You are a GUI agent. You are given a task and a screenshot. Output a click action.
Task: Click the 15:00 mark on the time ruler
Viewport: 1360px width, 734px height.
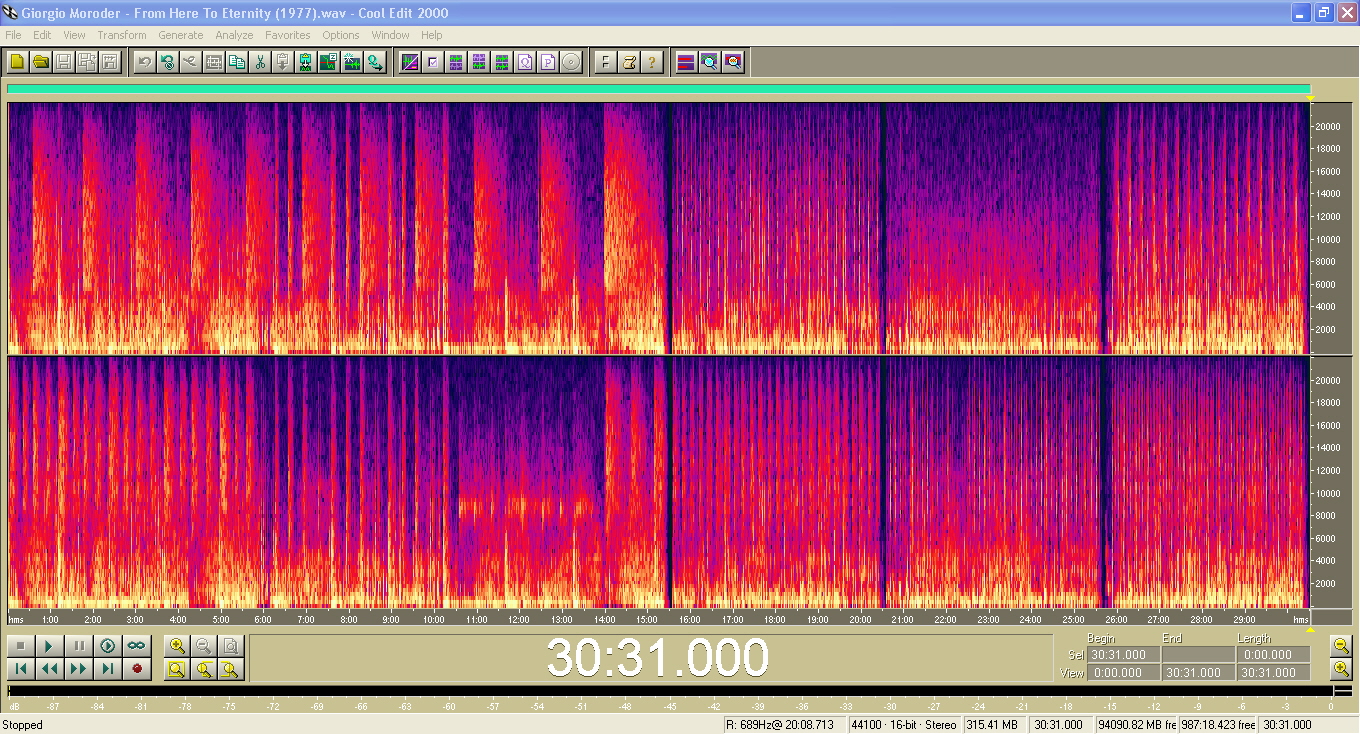point(647,620)
